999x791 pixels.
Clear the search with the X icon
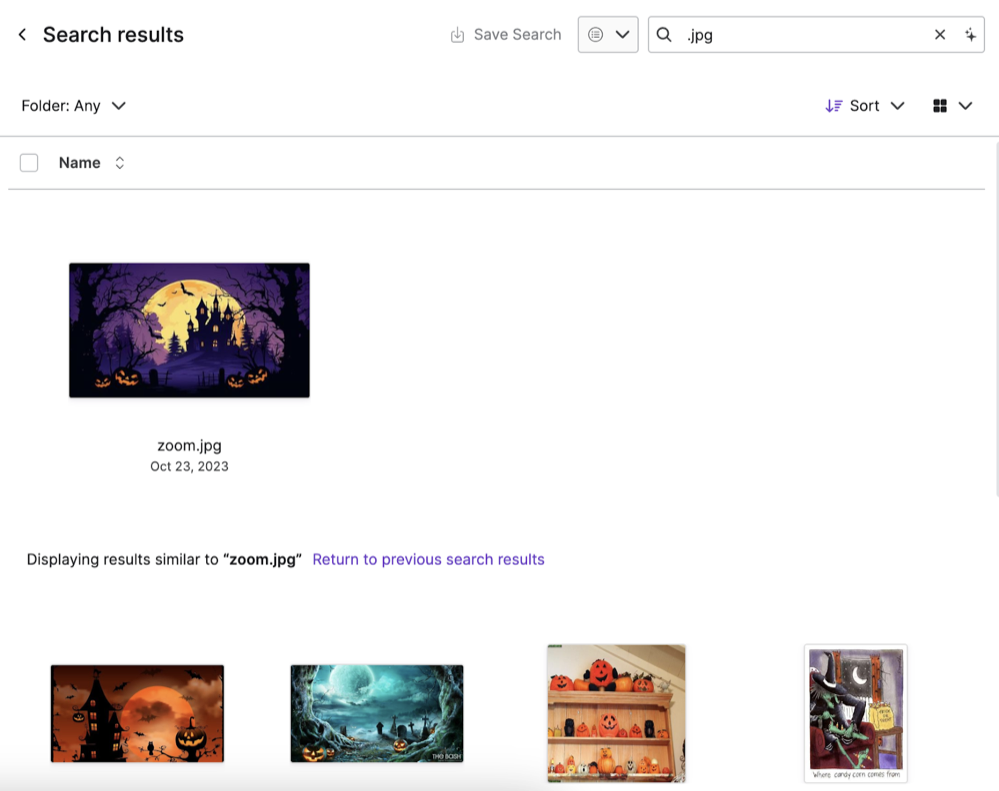coord(940,34)
